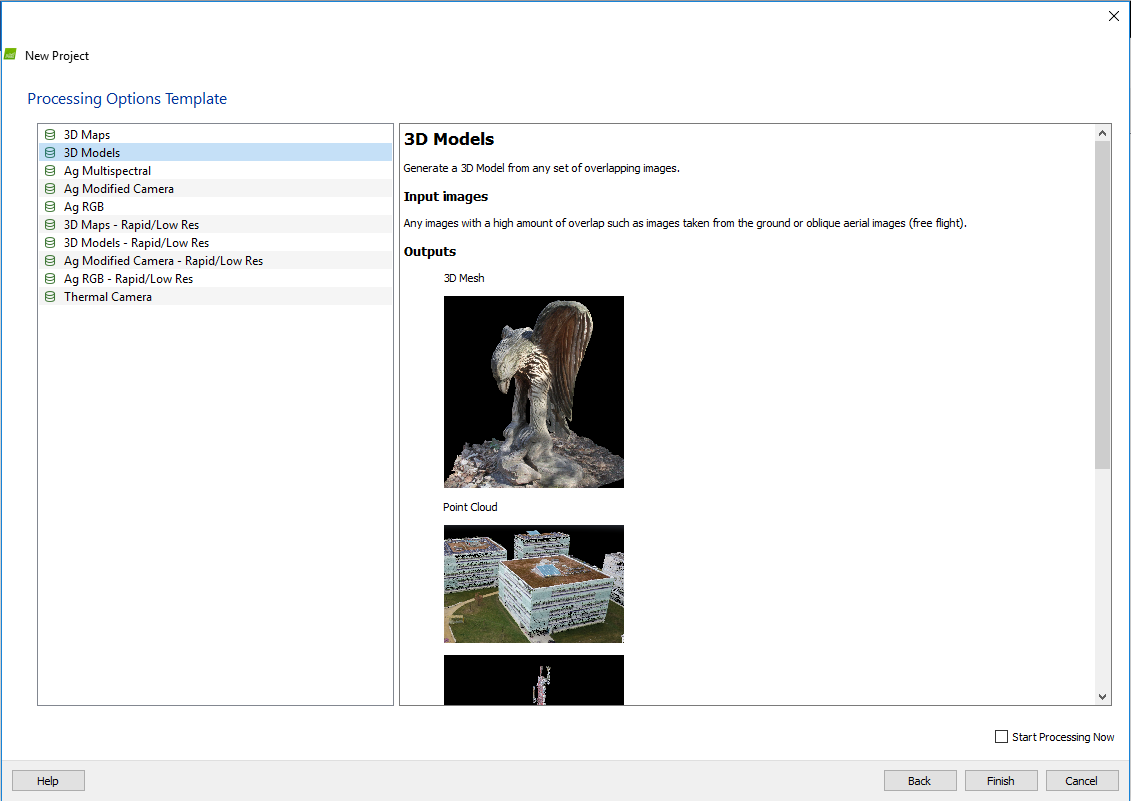
Task: Select 3D Models - Rapid/Low Res template
Action: pyautogui.click(x=215, y=242)
